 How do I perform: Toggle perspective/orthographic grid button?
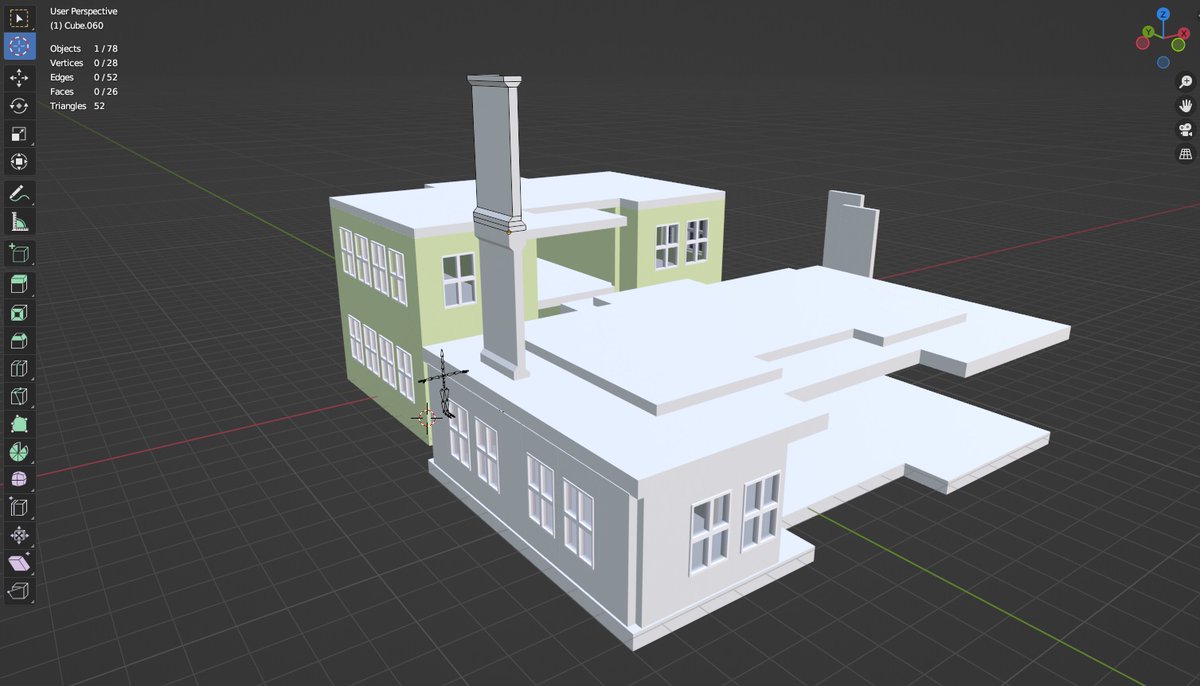point(1186,154)
